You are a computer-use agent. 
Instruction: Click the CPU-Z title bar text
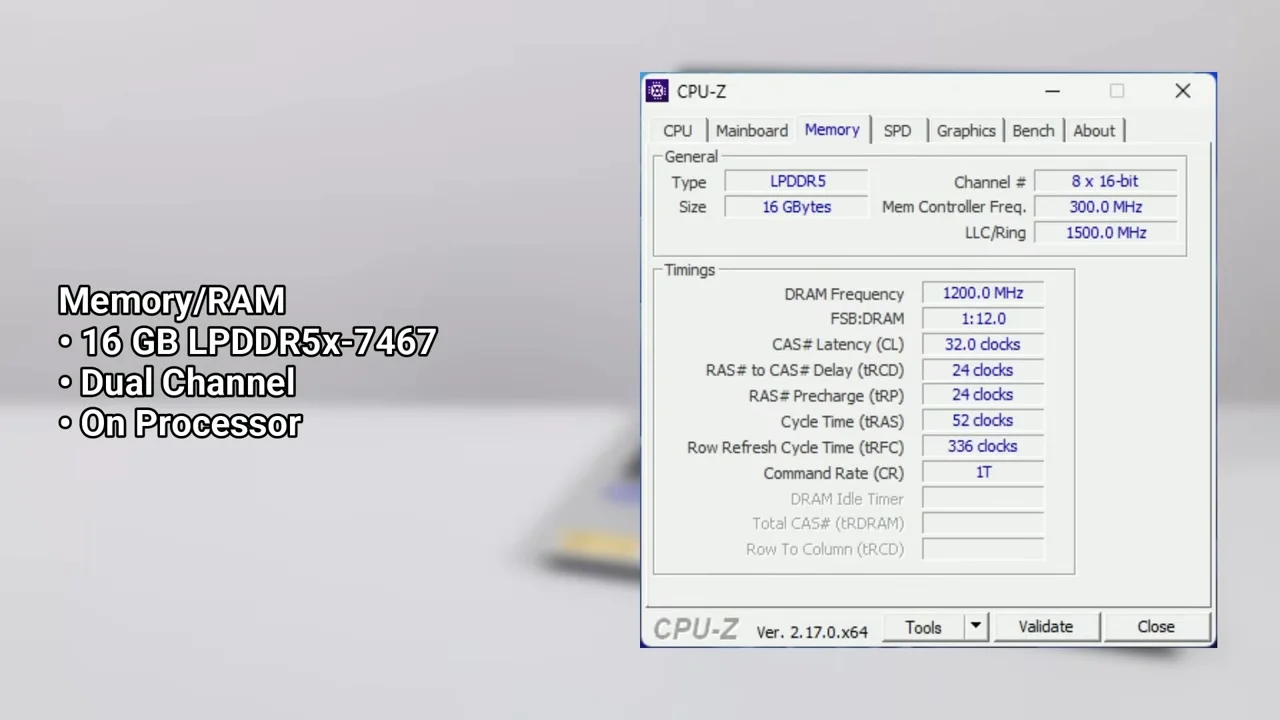pyautogui.click(x=701, y=91)
